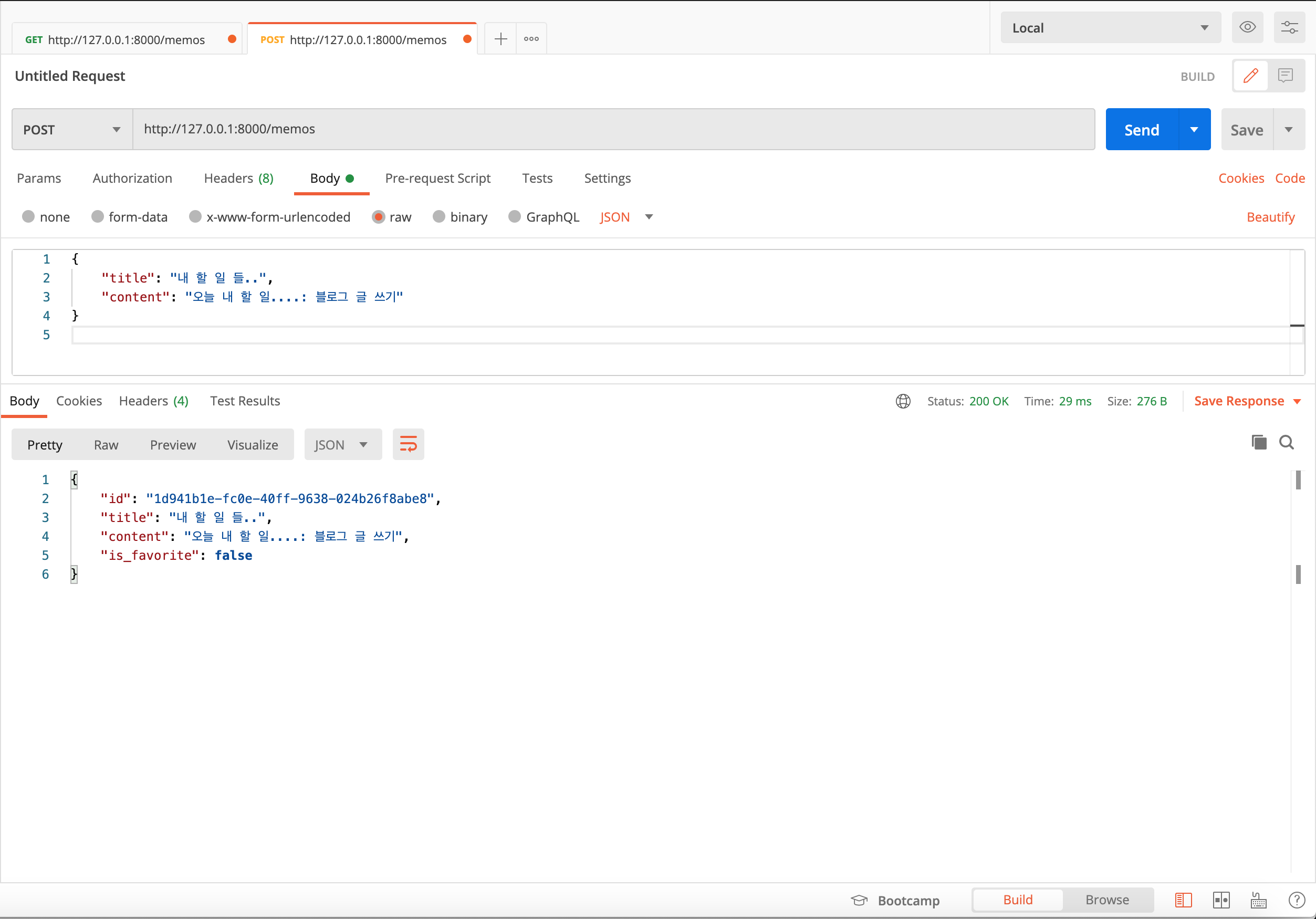The image size is (1316, 919).
Task: Click the network globe icon beside Status
Action: coord(903,401)
